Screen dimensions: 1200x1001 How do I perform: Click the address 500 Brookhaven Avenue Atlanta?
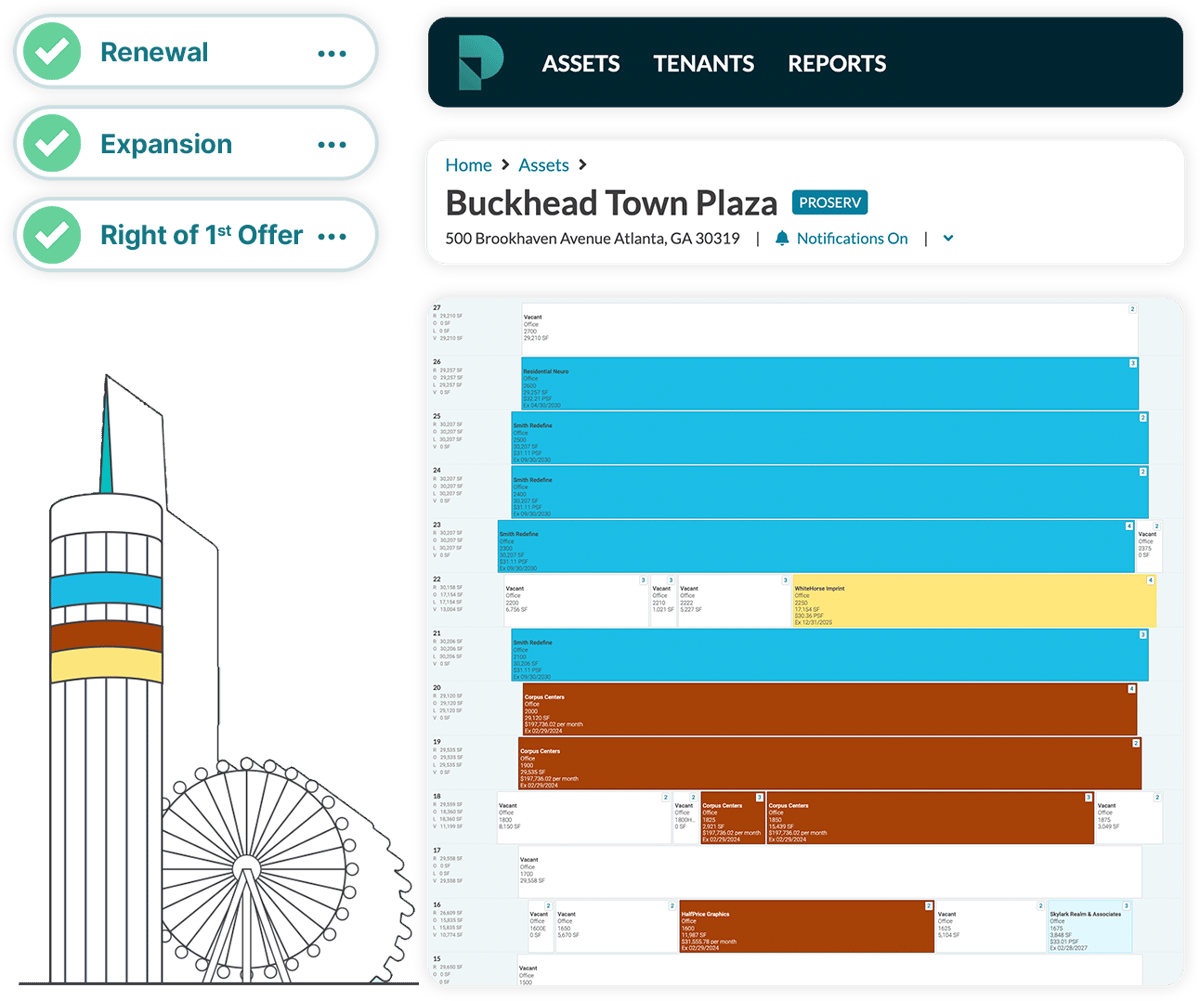point(593,238)
